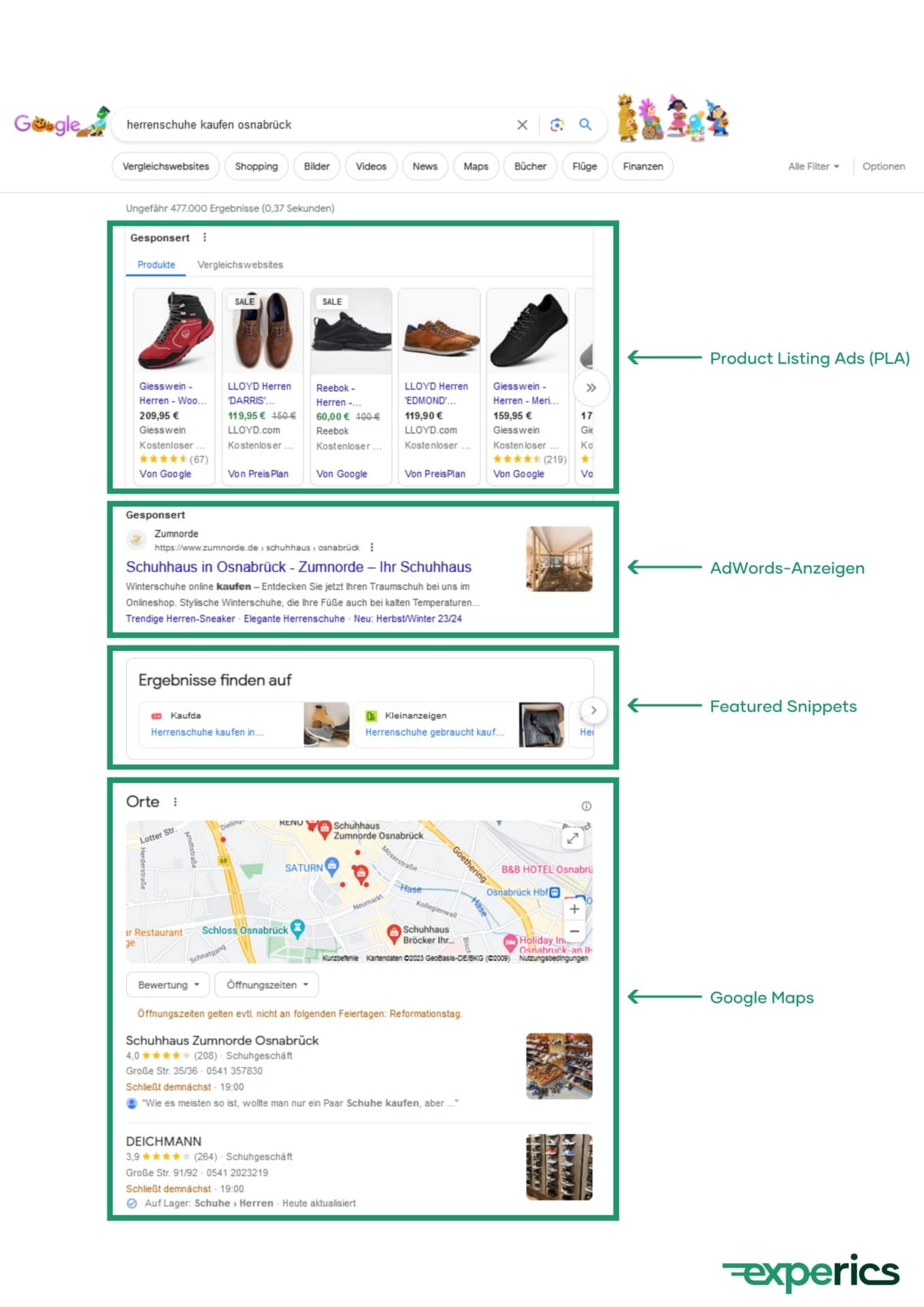Image resolution: width=924 pixels, height=1307 pixels.
Task: Click 'Von PreisPlan' under LLOYD DARRIS
Action: (258, 474)
